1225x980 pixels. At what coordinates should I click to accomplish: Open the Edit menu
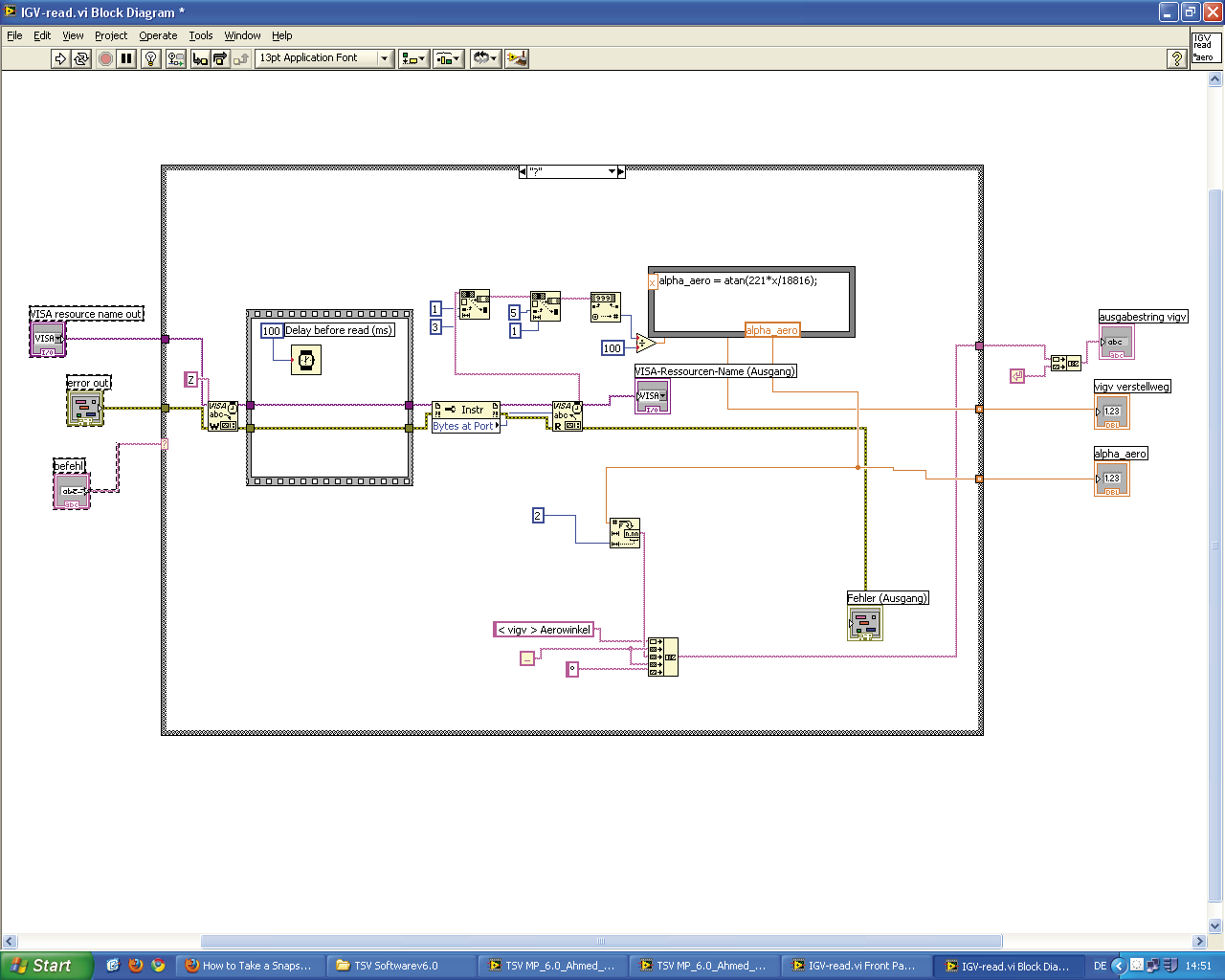pos(42,35)
